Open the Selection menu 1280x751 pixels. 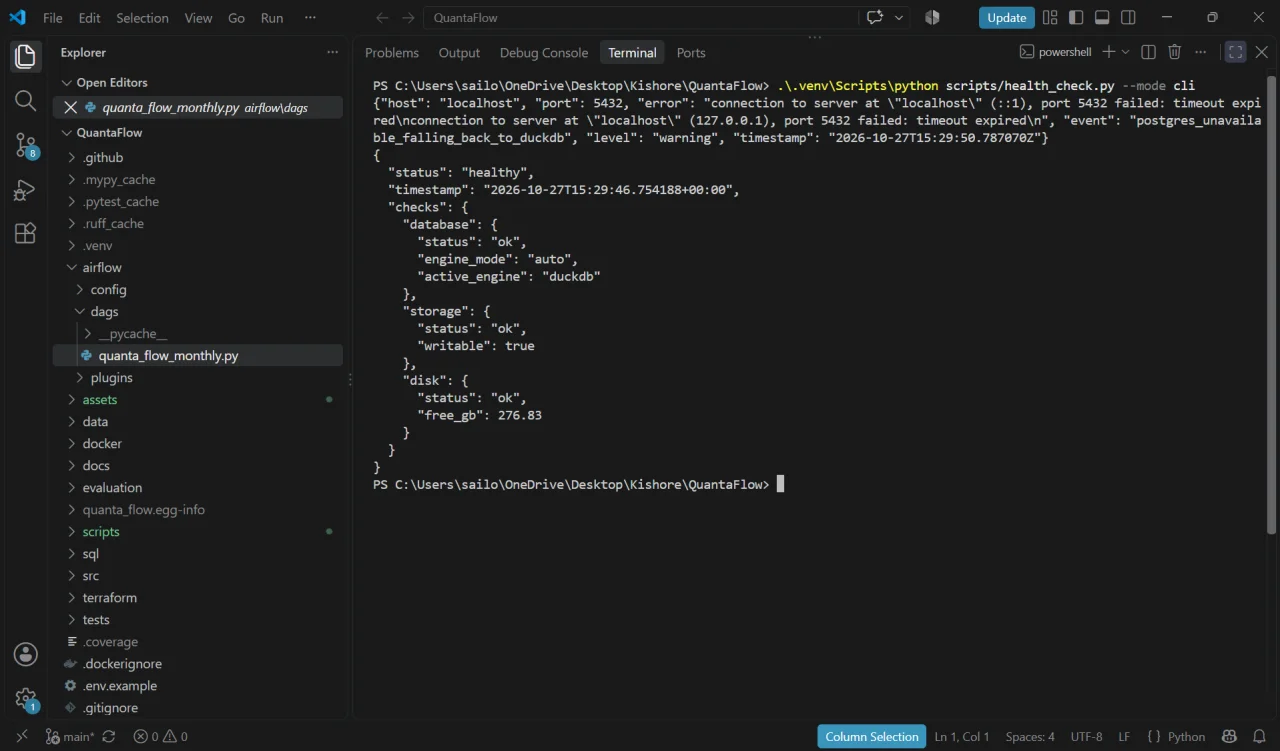pos(143,18)
